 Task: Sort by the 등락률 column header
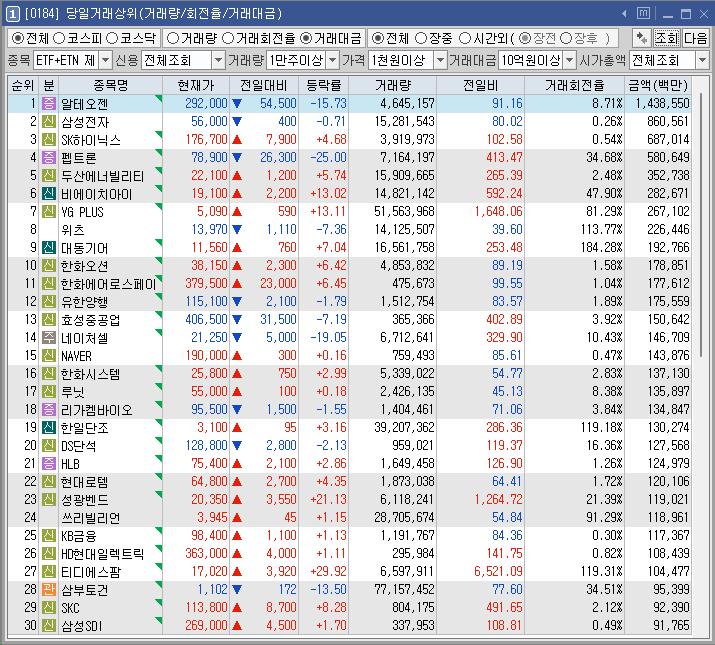pos(324,85)
